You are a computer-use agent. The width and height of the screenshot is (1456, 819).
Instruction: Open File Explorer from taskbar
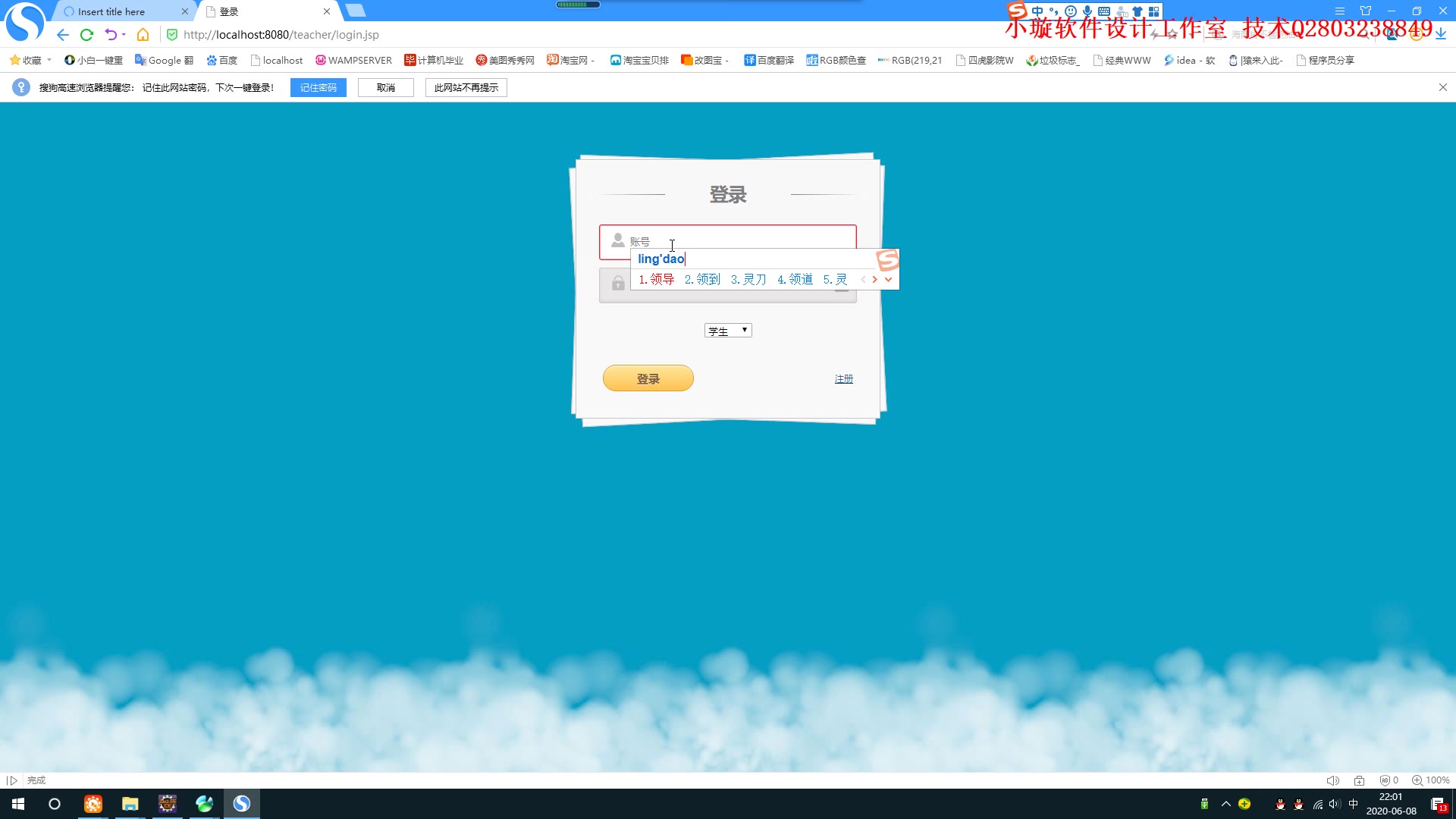(x=130, y=804)
